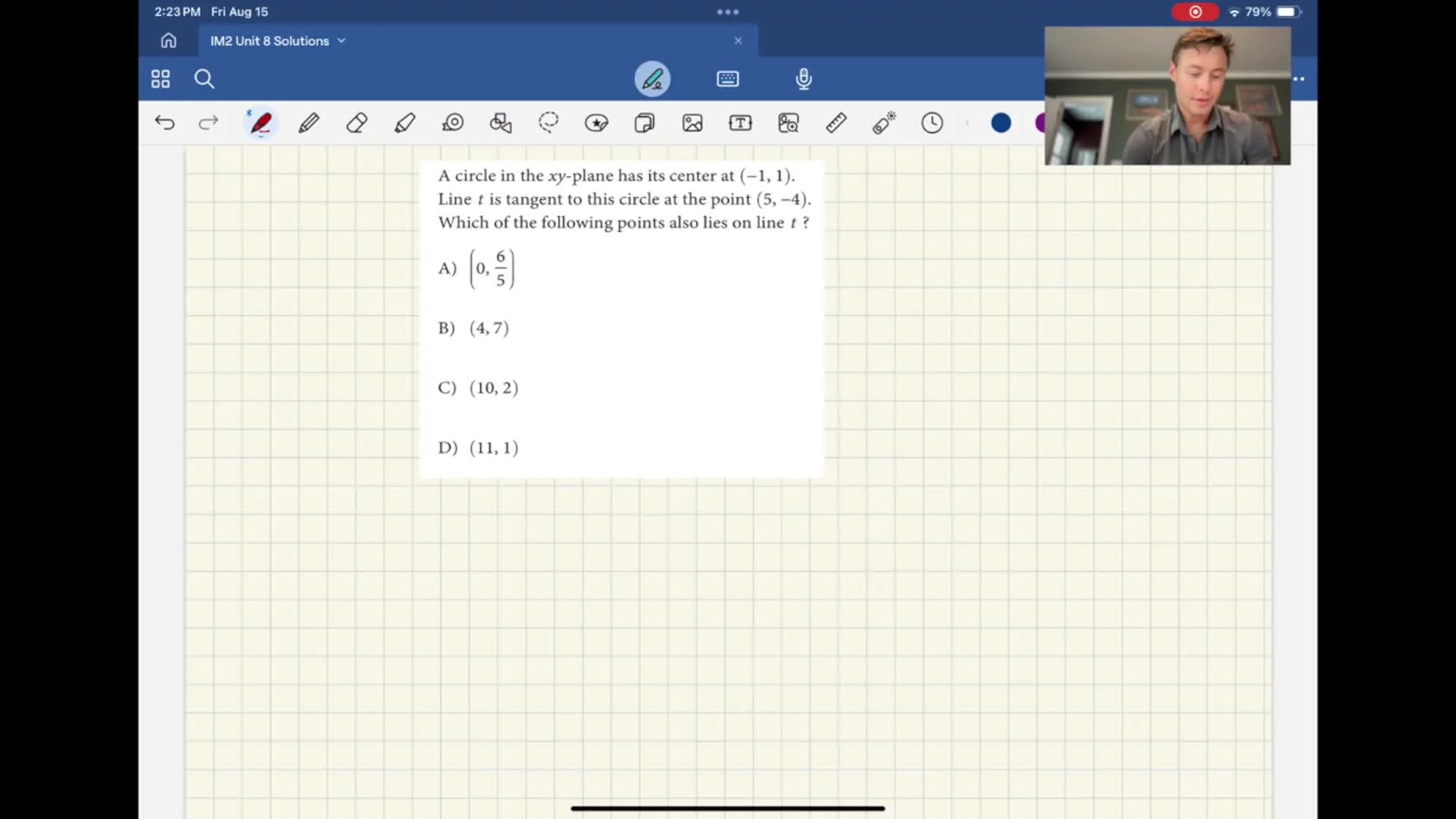Undo the last action
Viewport: 1456px width, 819px height.
[x=165, y=123]
